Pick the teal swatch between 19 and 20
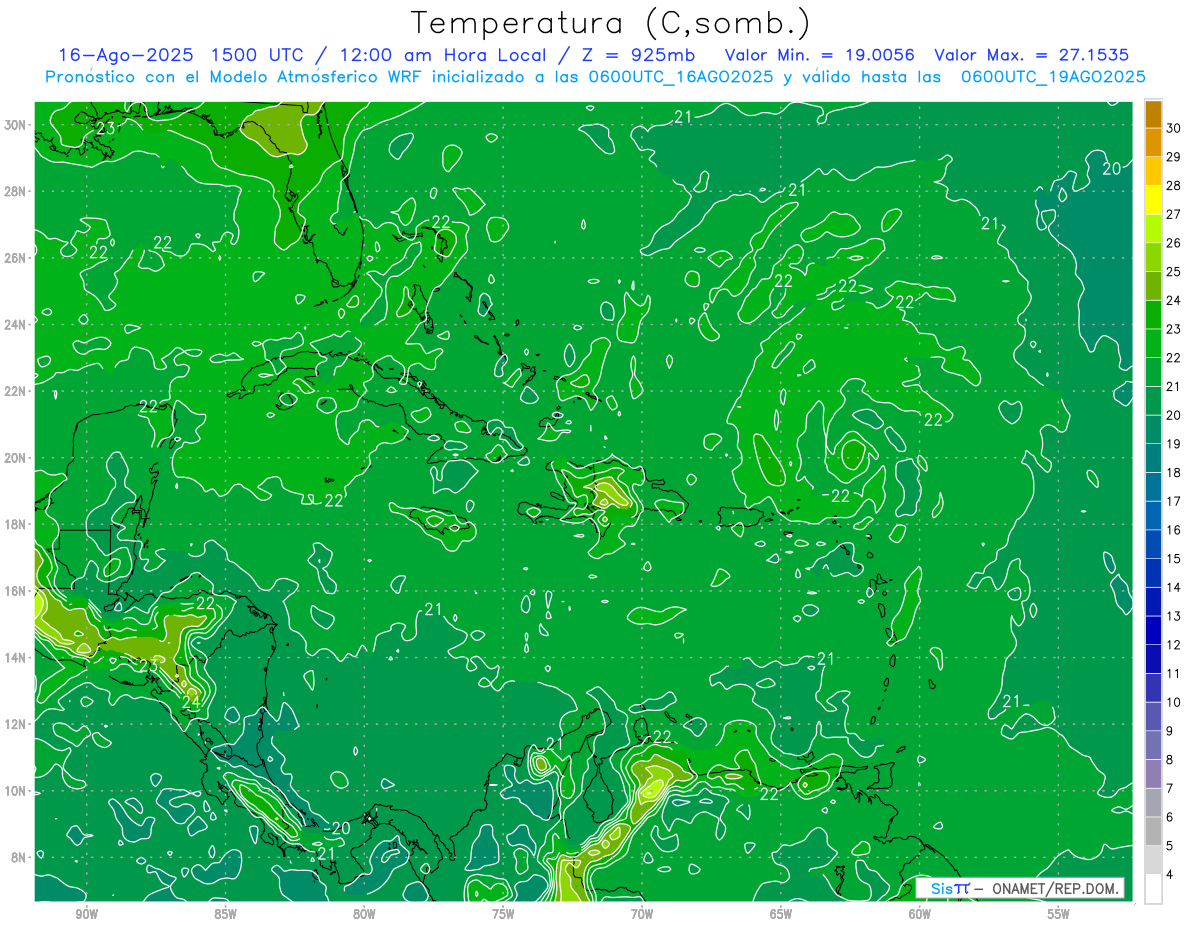 pos(1153,430)
